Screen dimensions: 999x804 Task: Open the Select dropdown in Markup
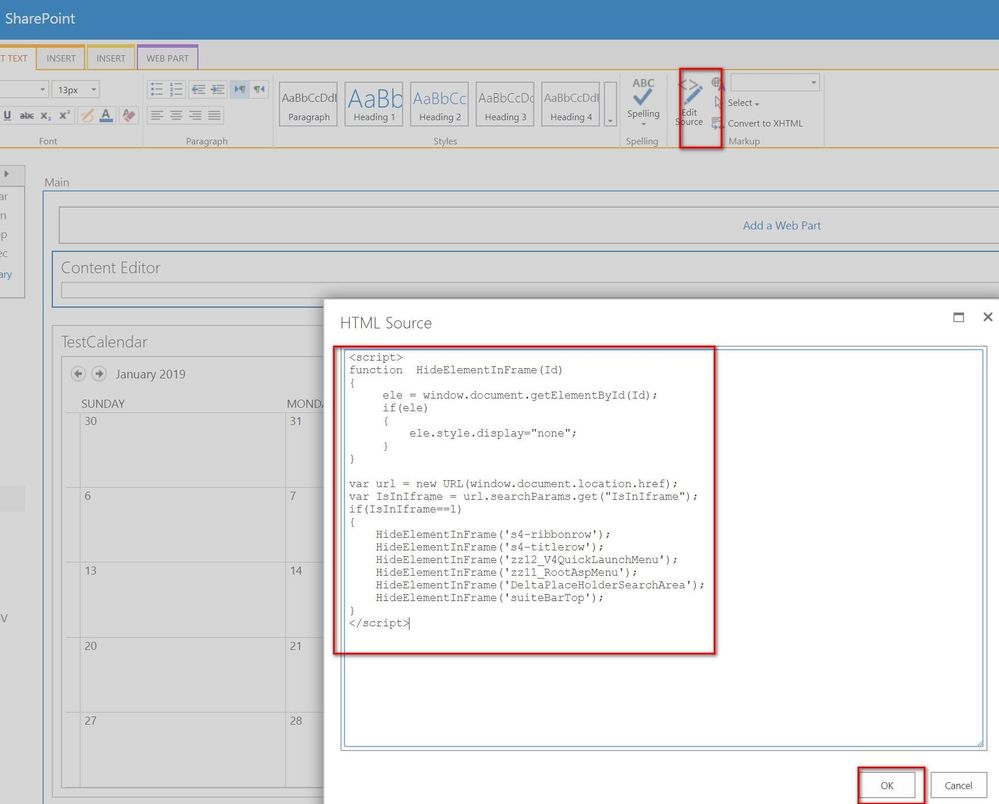click(x=743, y=103)
